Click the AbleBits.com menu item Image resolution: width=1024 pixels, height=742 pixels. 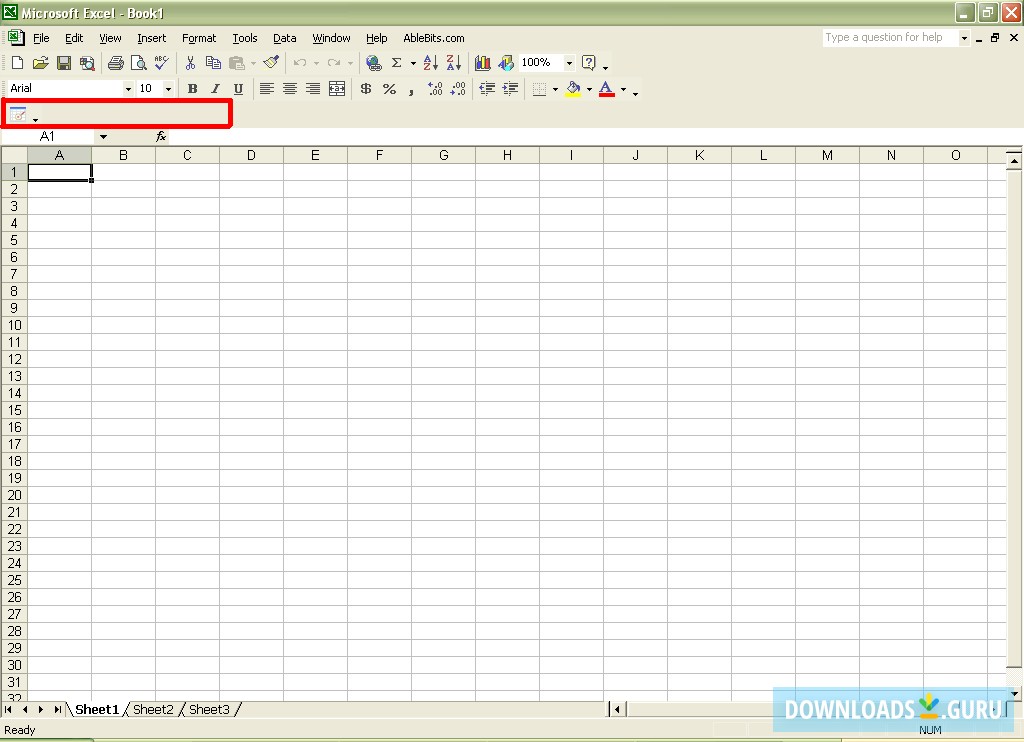coord(433,38)
